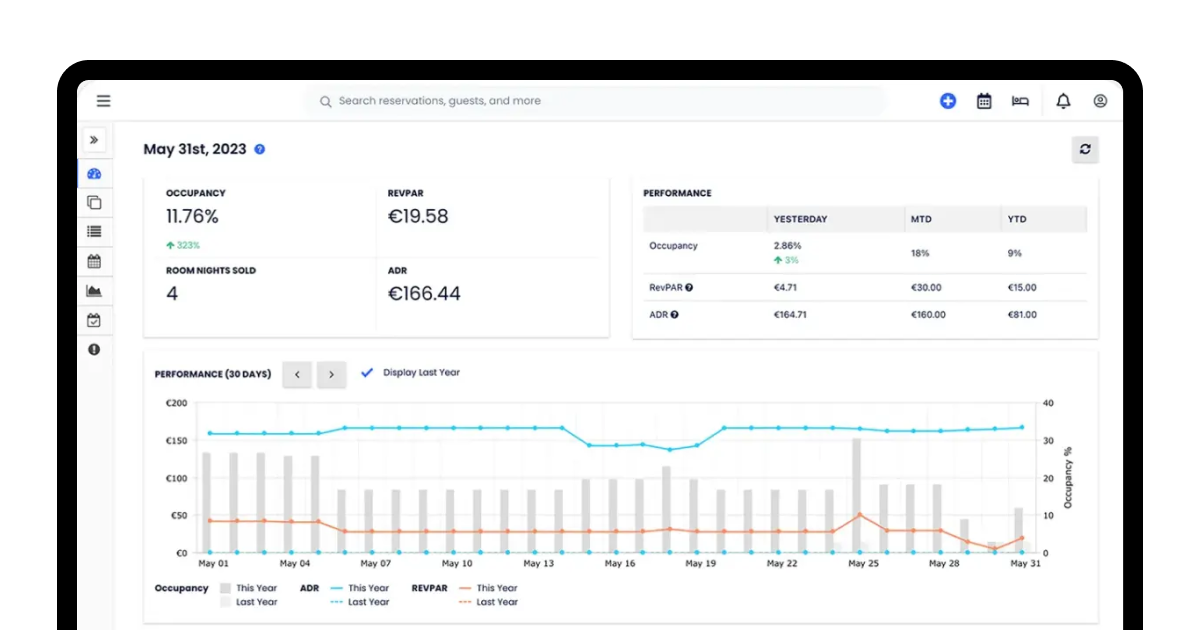Screen dimensions: 1200x630
Task: Click the €19.58 RevPAR value
Action: (x=418, y=216)
